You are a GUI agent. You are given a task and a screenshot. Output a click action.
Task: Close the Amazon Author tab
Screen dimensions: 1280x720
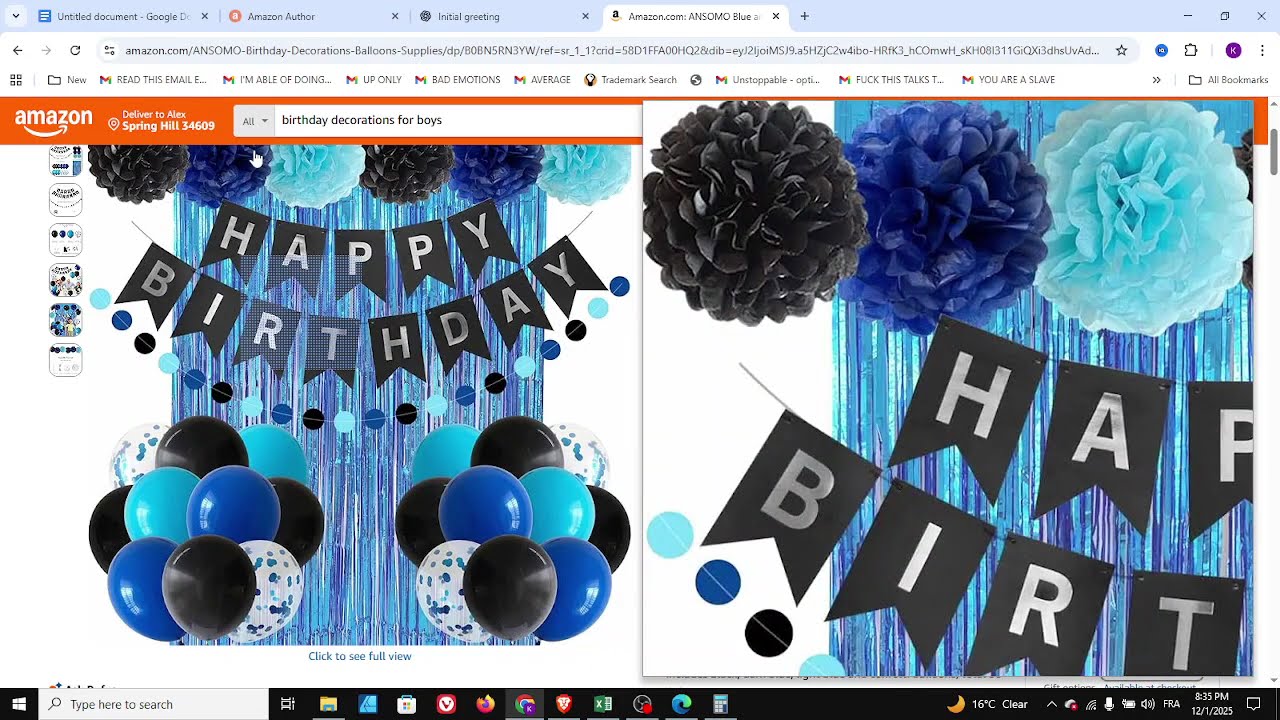(x=395, y=16)
